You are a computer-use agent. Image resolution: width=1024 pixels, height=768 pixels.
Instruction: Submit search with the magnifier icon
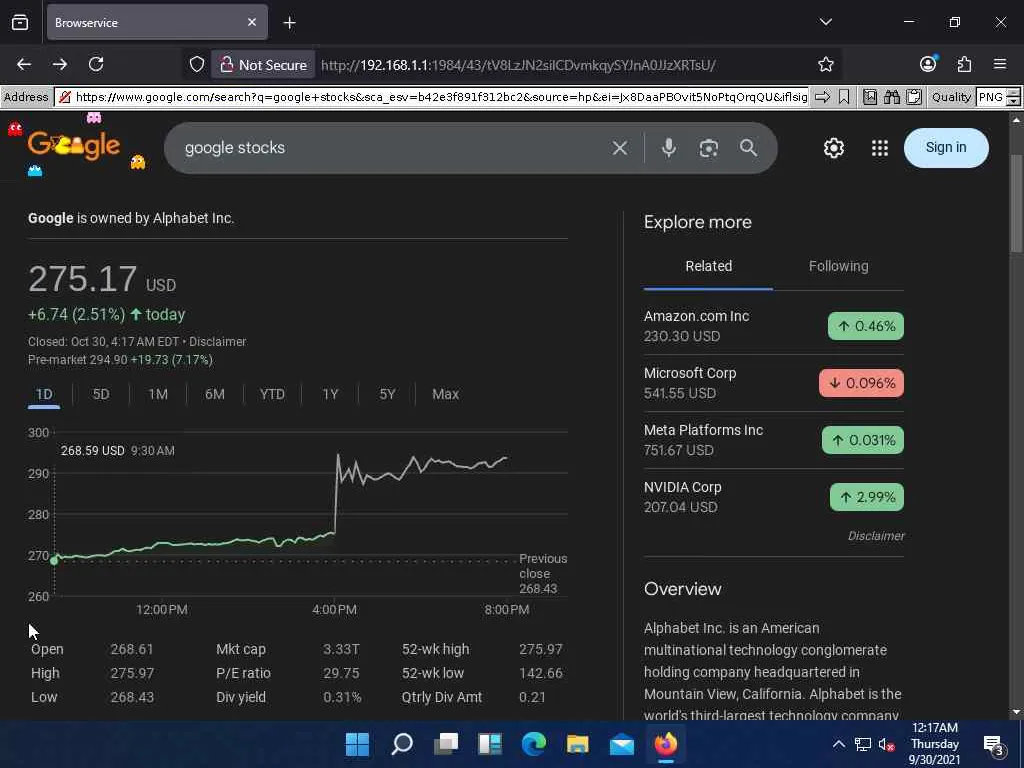[x=748, y=148]
